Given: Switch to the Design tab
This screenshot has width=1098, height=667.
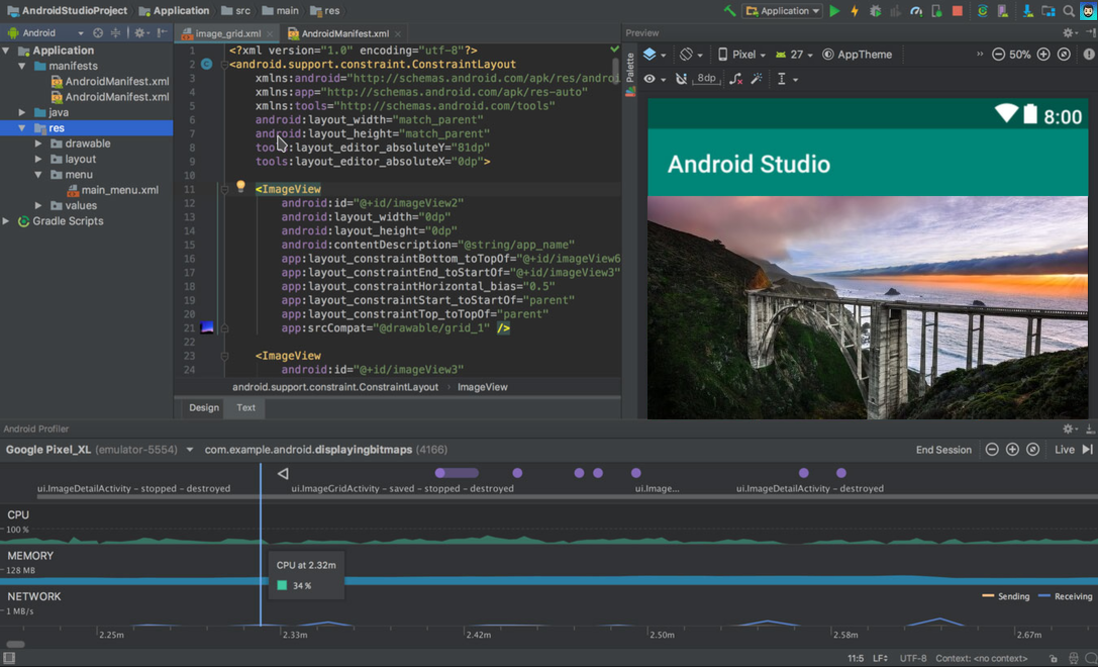Looking at the screenshot, I should (204, 407).
